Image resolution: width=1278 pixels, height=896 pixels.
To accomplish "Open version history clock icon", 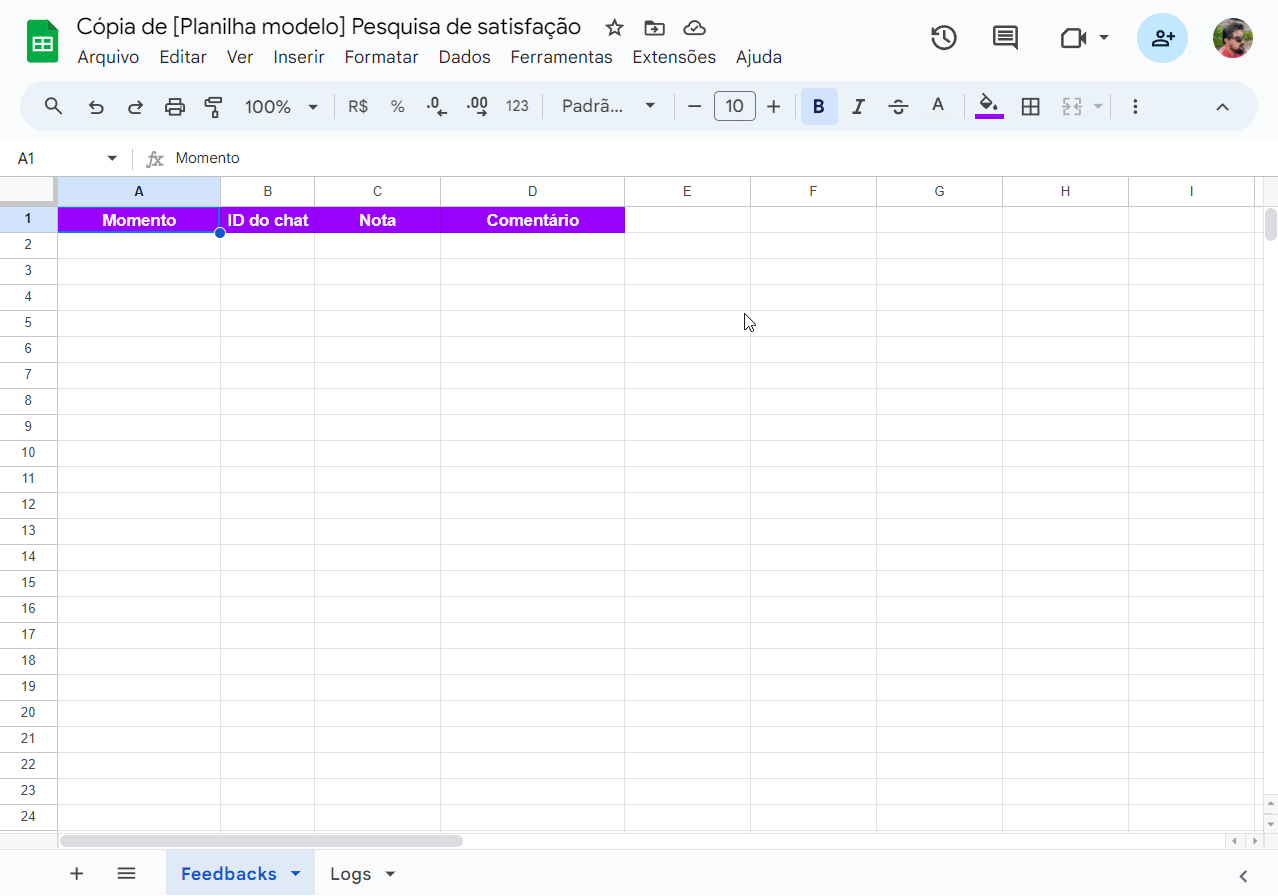I will 944,38.
